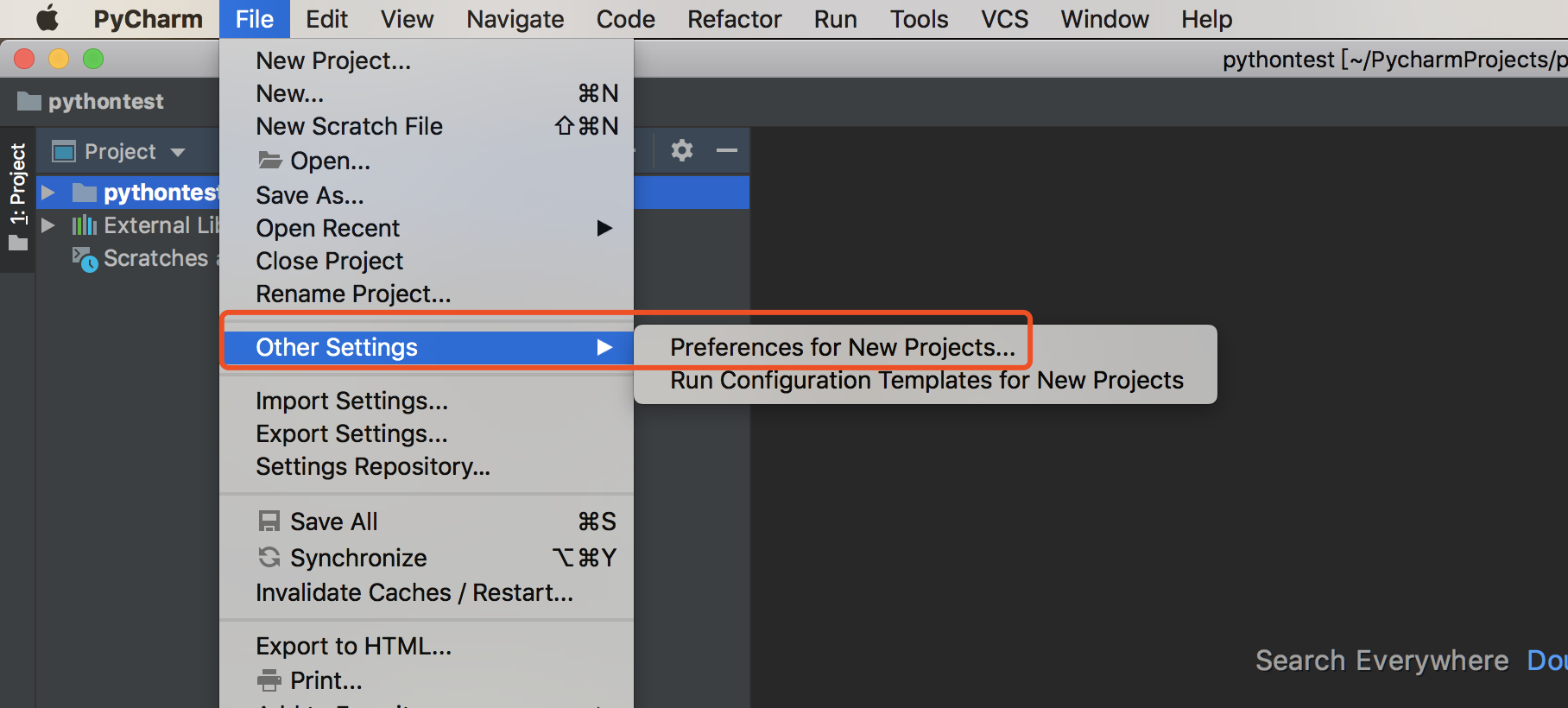Toggle the vertical 1: Project sidebar tab
1568x708 pixels.
18,196
